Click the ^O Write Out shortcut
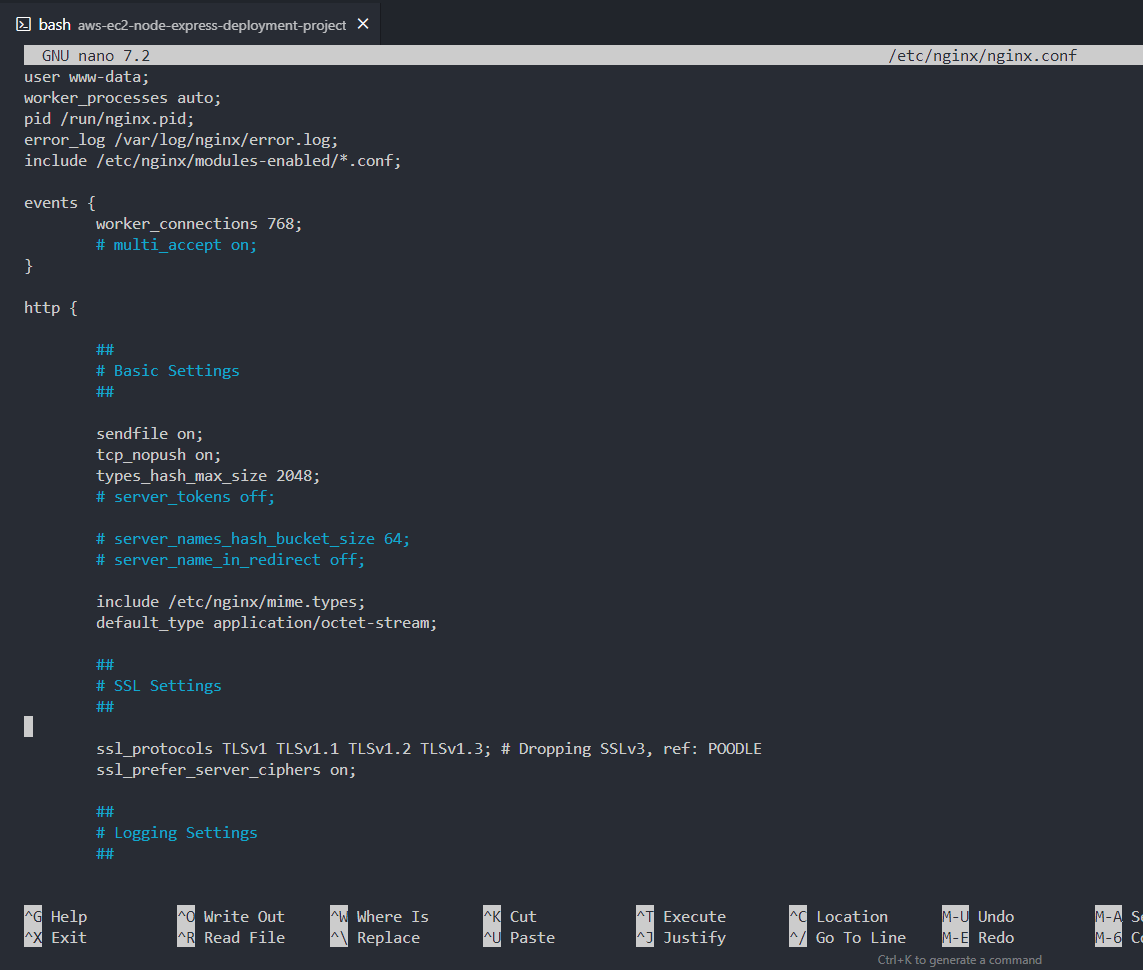The width and height of the screenshot is (1143, 970). tap(231, 917)
